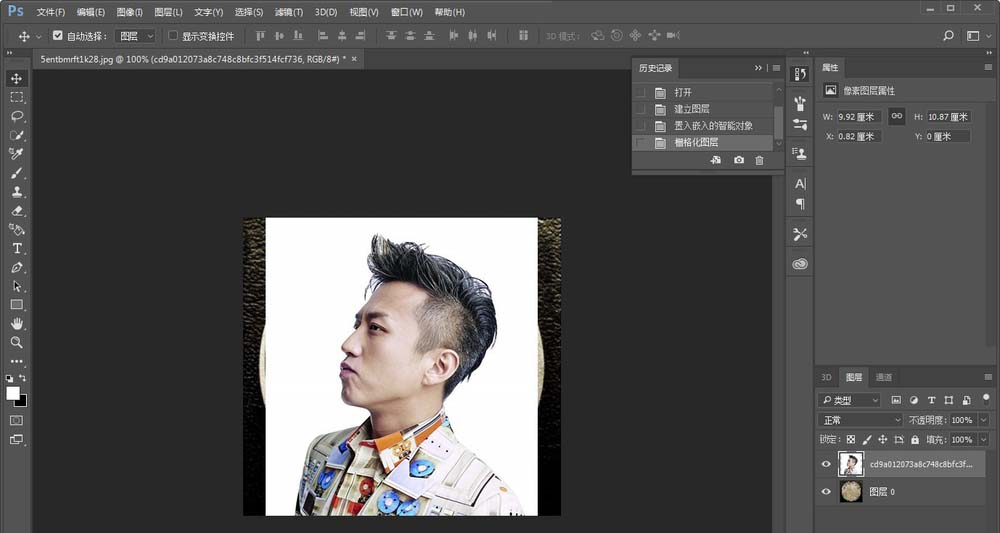Enable the 显示变换控件 checkbox
The width and height of the screenshot is (1000, 533).
coord(173,36)
